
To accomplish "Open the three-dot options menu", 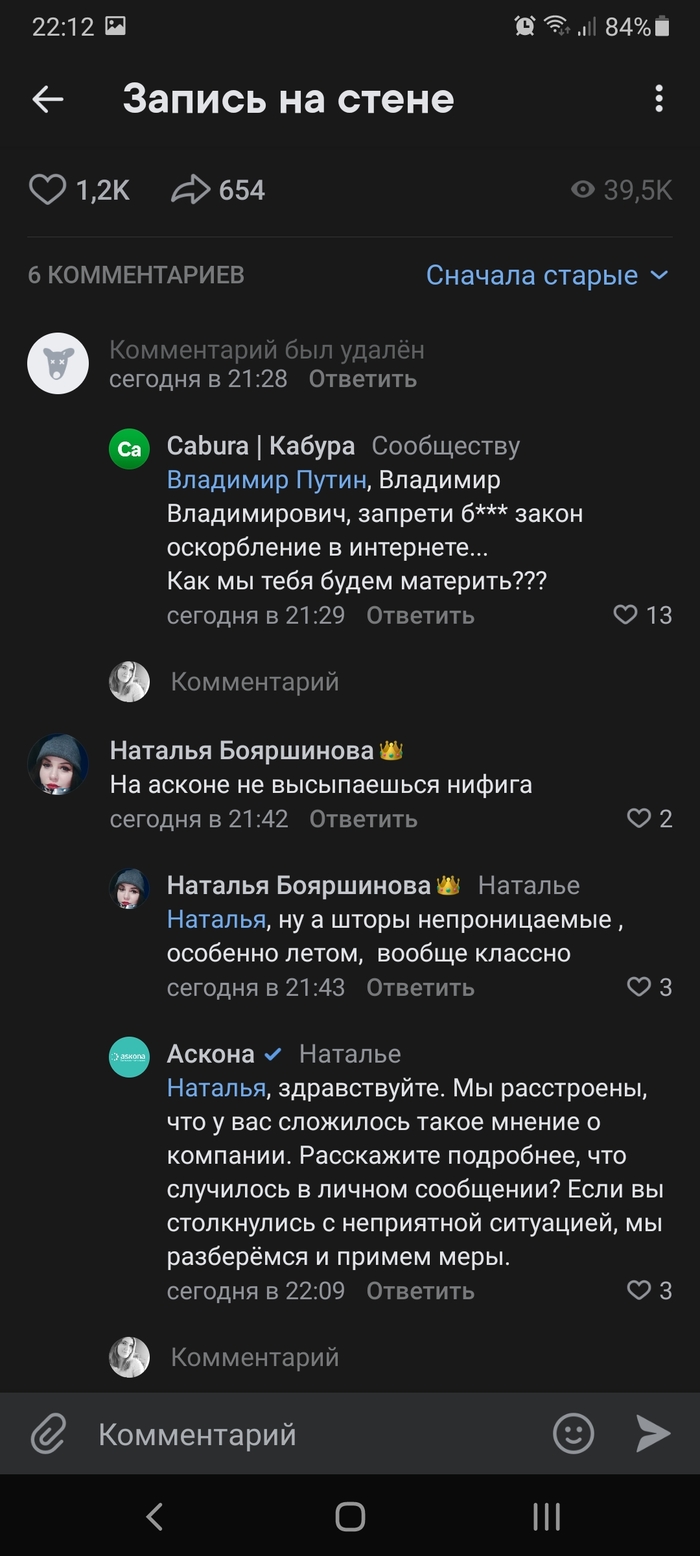I will [x=658, y=99].
